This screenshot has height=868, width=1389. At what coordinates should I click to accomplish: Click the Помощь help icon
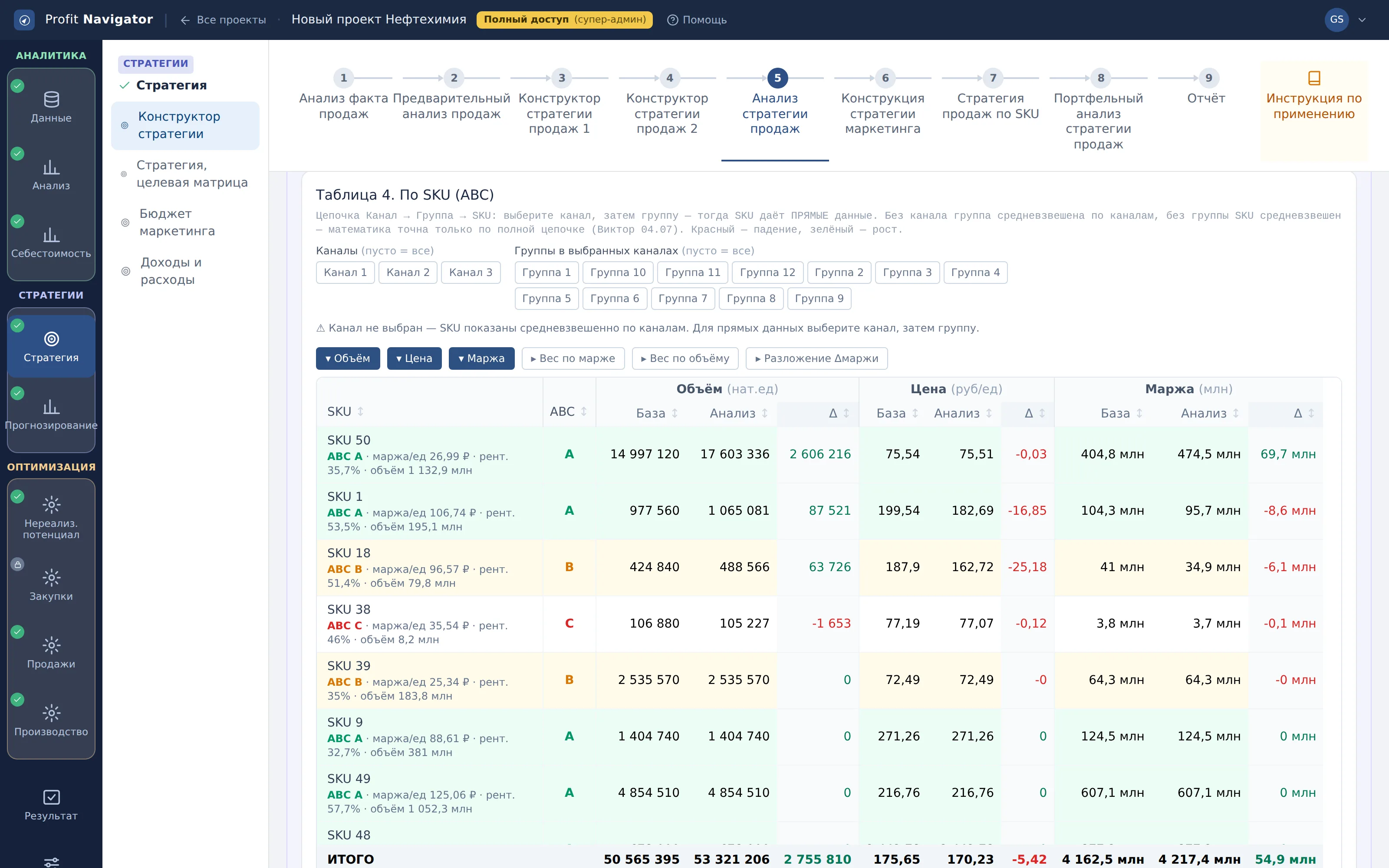(x=673, y=20)
